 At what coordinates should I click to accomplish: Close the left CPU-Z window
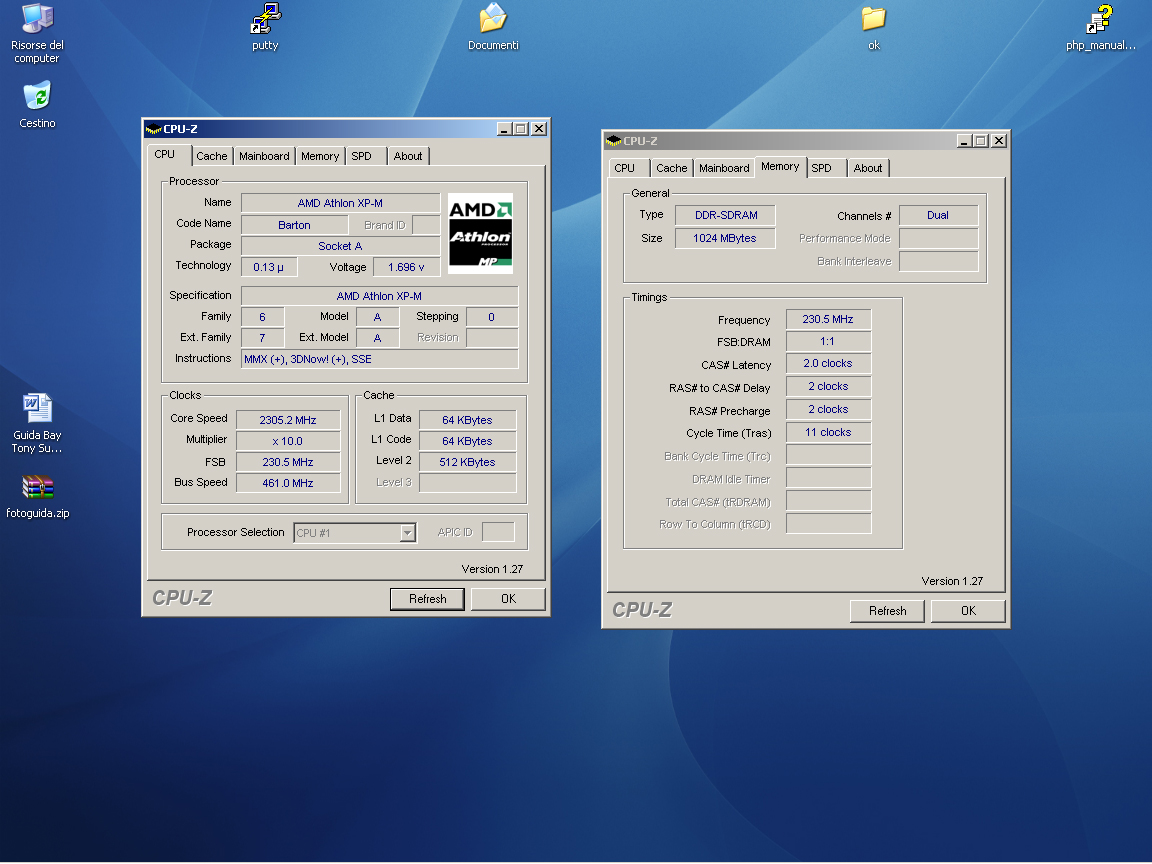click(539, 129)
